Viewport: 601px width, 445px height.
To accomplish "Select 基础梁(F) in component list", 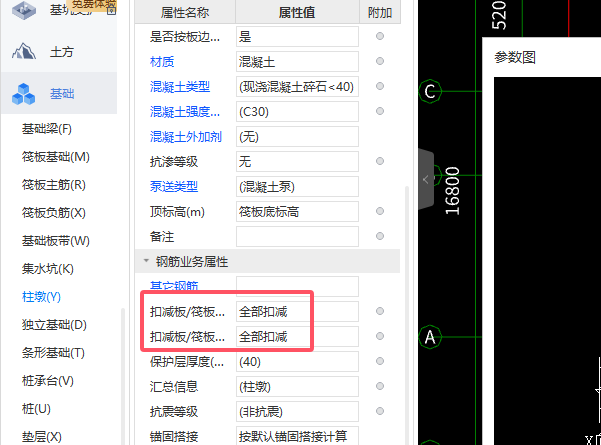I will (x=47, y=129).
